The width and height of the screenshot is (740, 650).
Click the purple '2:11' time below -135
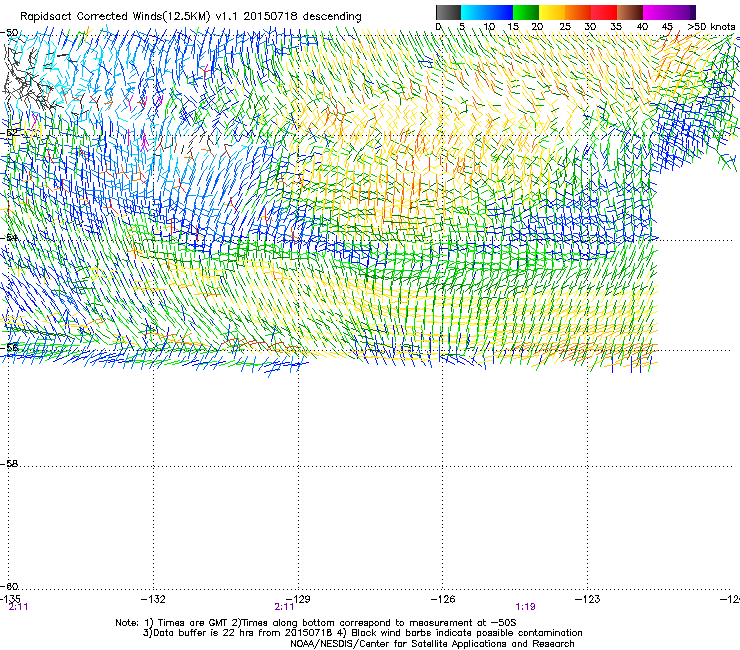pyautogui.click(x=18, y=607)
